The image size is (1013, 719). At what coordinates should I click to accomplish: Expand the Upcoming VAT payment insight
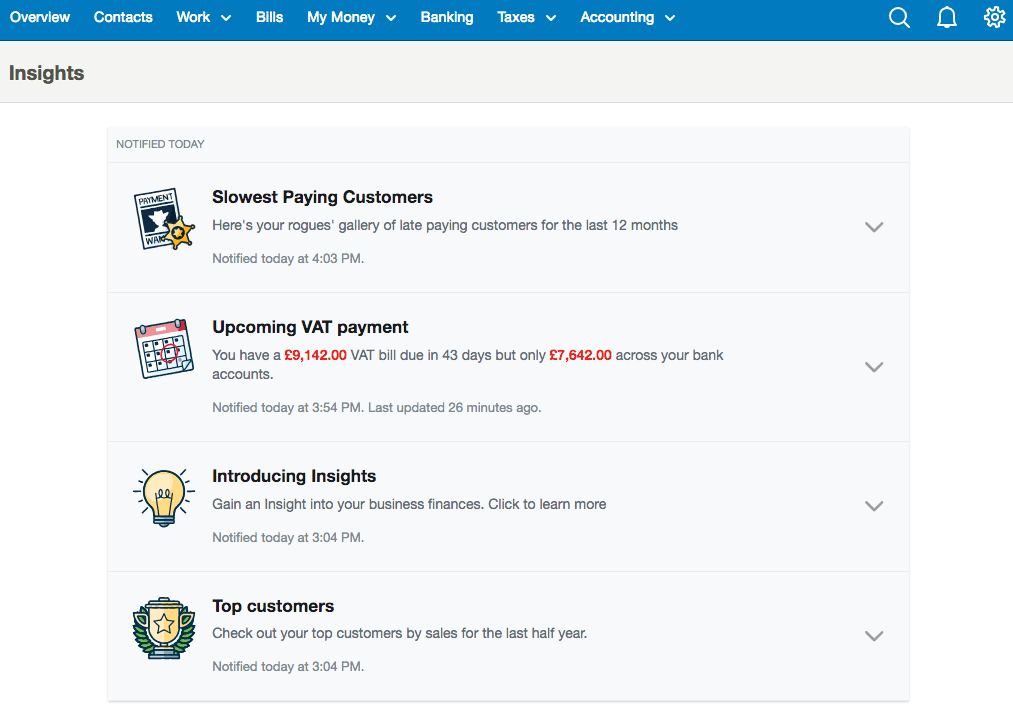(873, 367)
